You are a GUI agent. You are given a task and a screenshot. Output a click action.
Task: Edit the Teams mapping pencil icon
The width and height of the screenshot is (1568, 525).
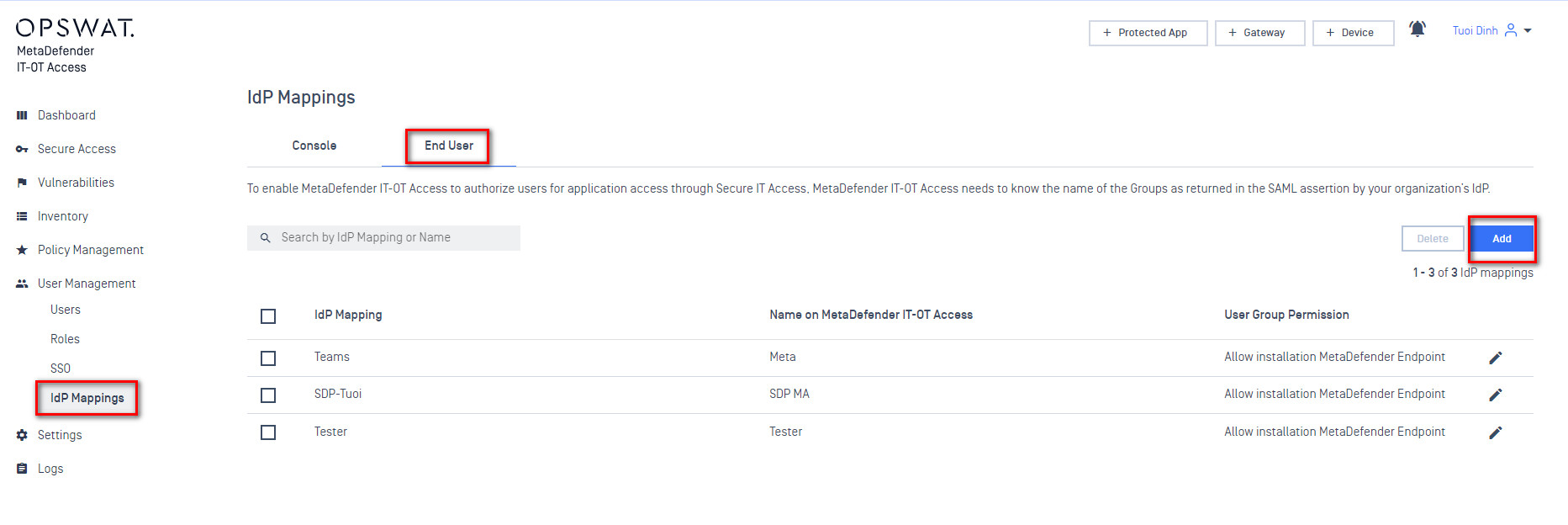coord(1495,358)
